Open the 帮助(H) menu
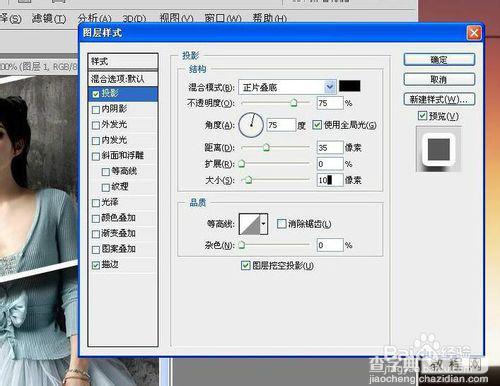 click(270, 18)
